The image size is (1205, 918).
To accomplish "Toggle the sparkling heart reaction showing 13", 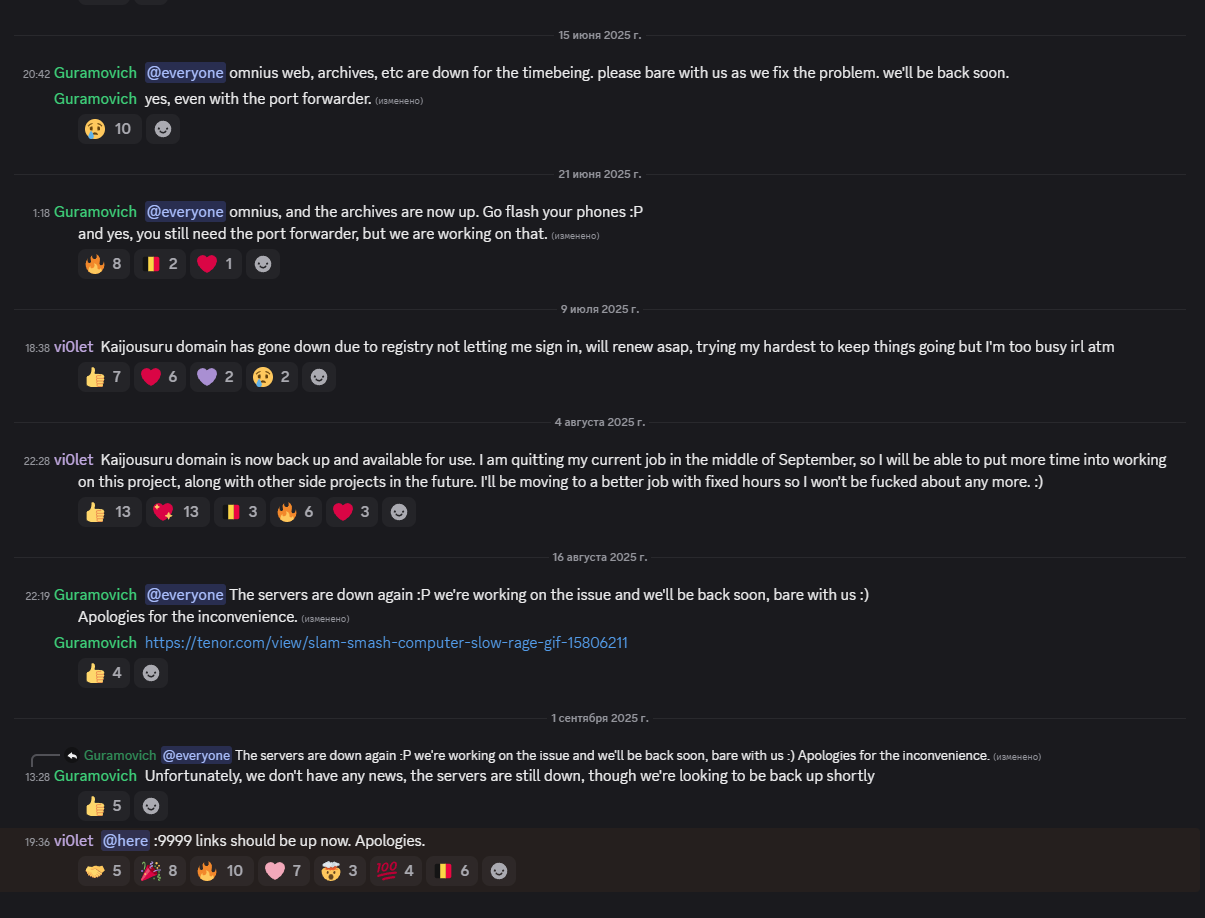I will pyautogui.click(x=176, y=512).
